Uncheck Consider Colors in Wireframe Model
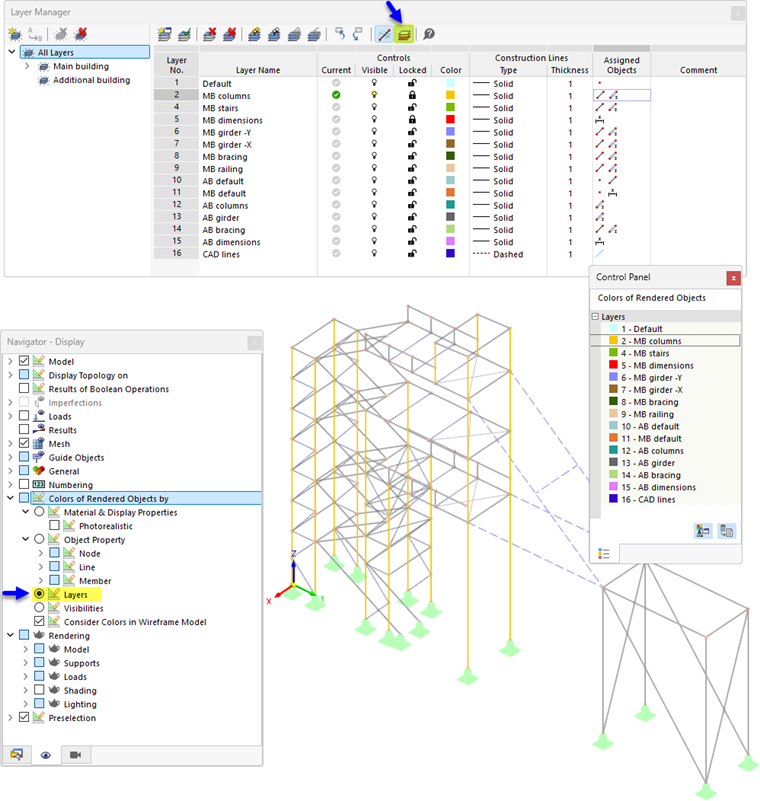The width and height of the screenshot is (760, 801). (39, 621)
